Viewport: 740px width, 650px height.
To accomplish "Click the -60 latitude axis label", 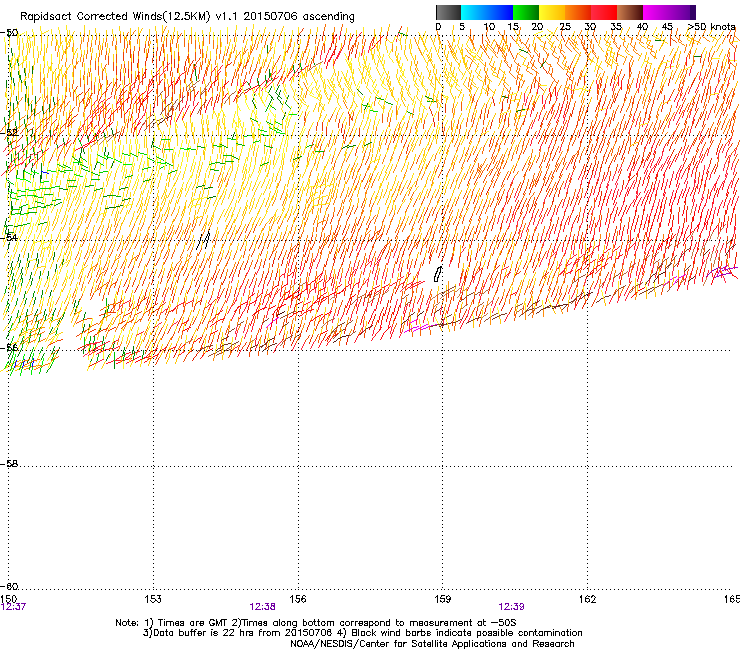I will click(9, 586).
